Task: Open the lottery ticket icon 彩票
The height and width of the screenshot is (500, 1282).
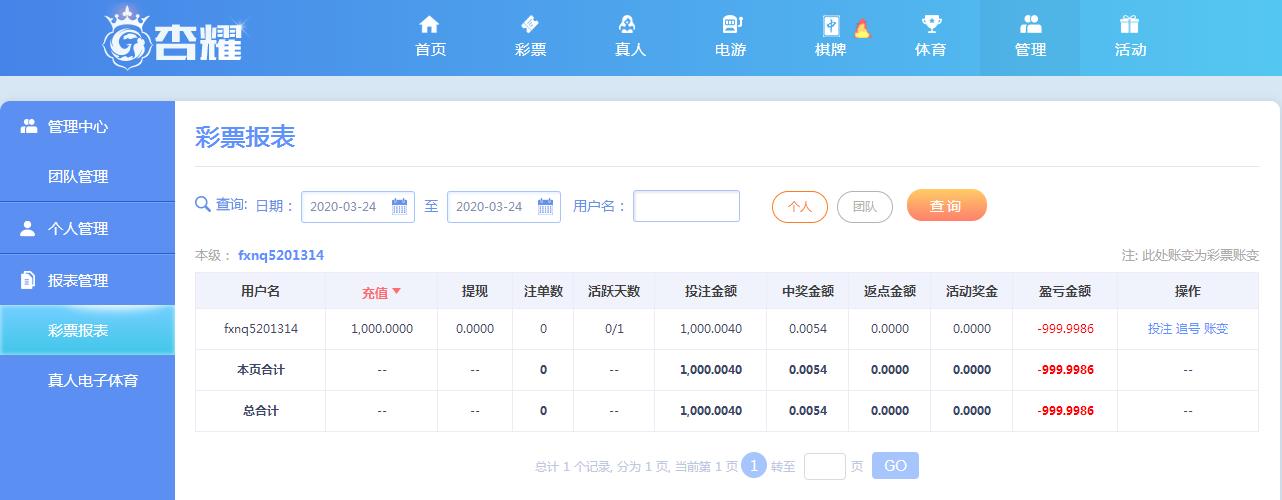Action: coord(530,26)
